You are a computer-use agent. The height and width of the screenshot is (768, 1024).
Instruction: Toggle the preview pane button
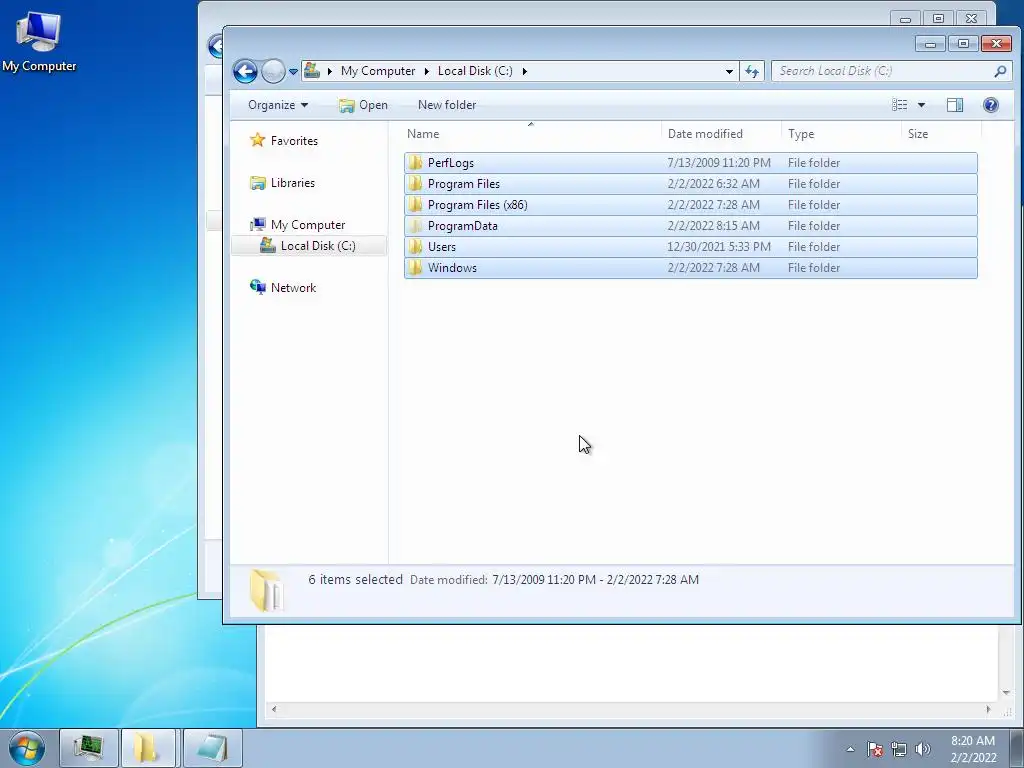(955, 105)
